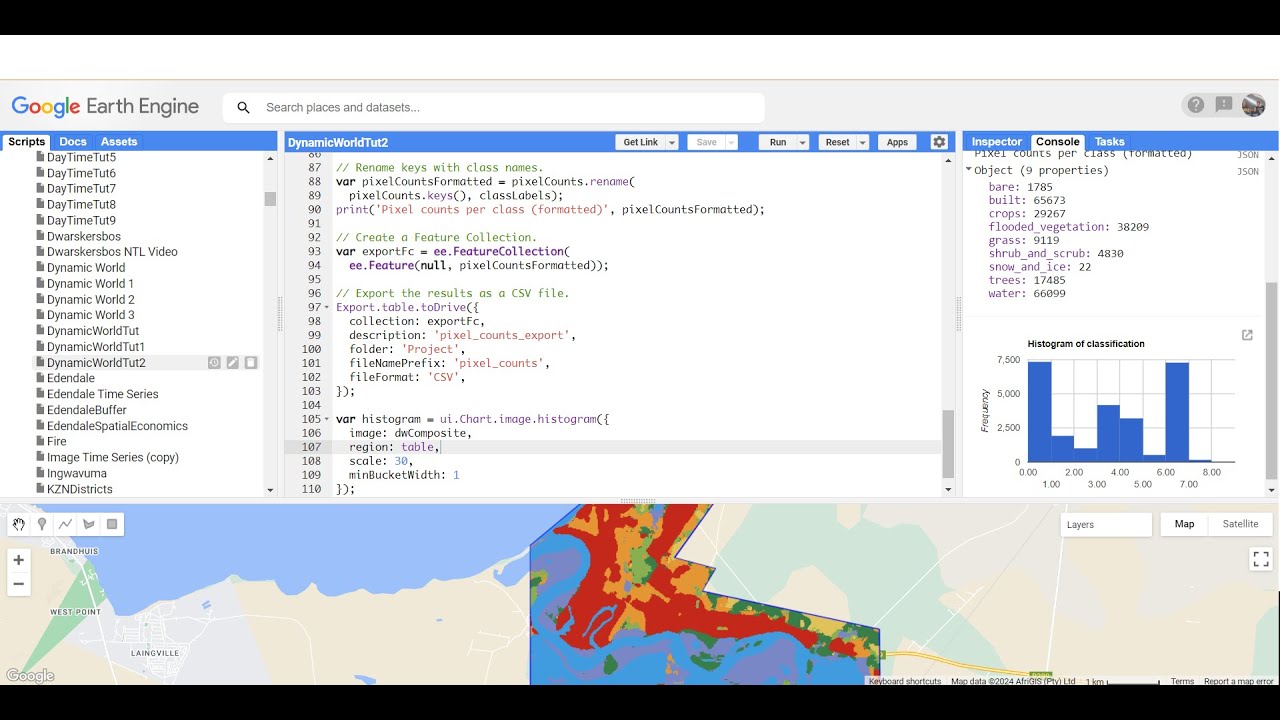Delete DynamicWorldTut2 with the trash icon
This screenshot has height=720, width=1280.
click(x=251, y=363)
